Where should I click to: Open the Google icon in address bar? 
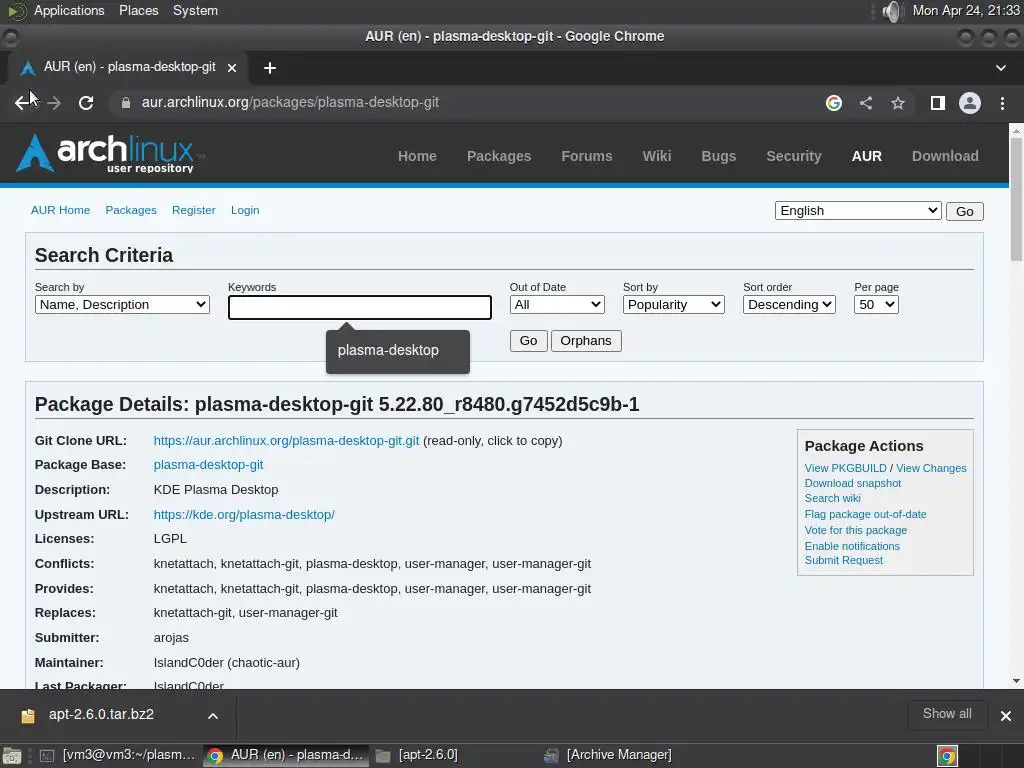pyautogui.click(x=833, y=103)
